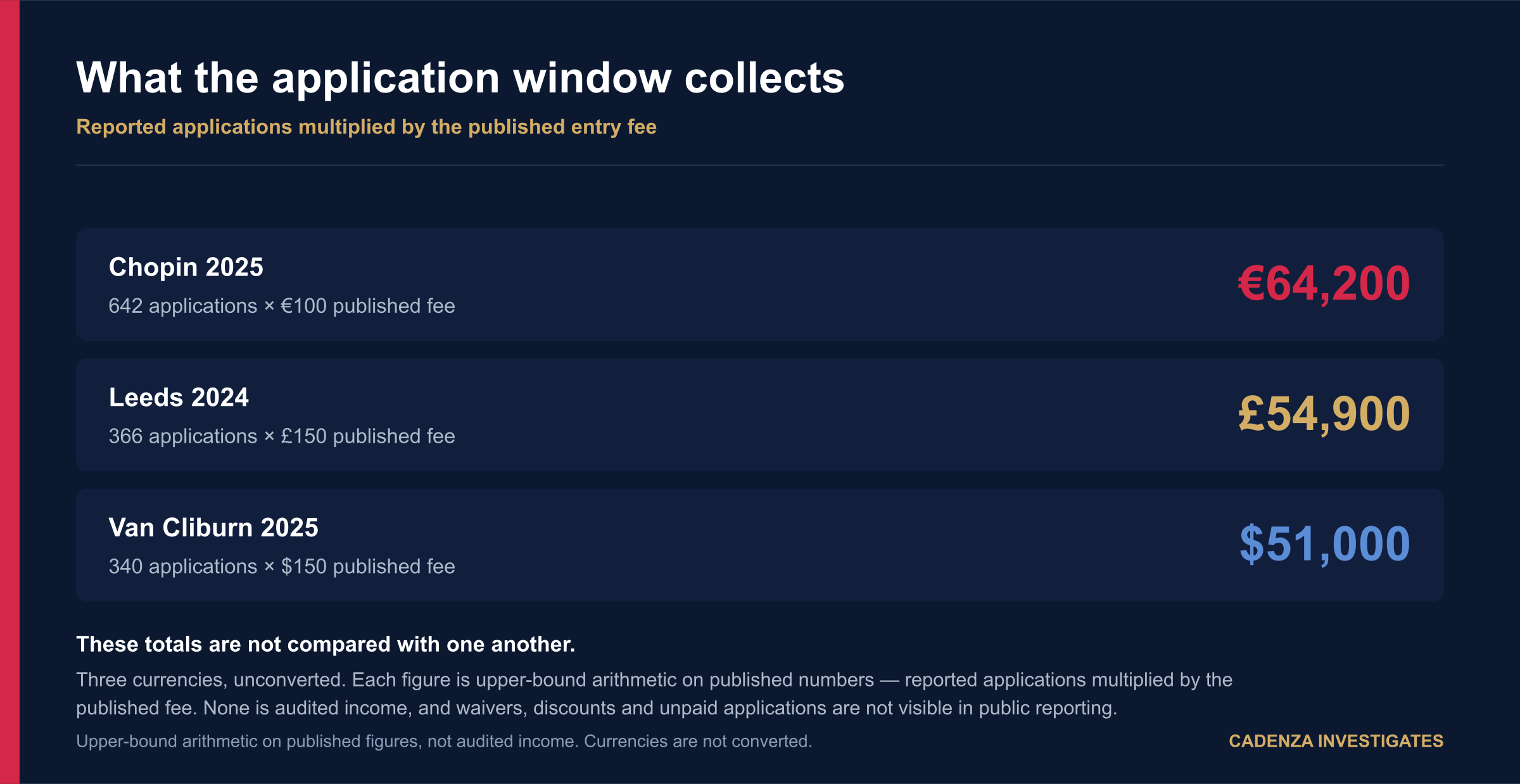Image resolution: width=1520 pixels, height=784 pixels.
Task: Click "These totals are not compared" bold note
Action: (x=326, y=644)
